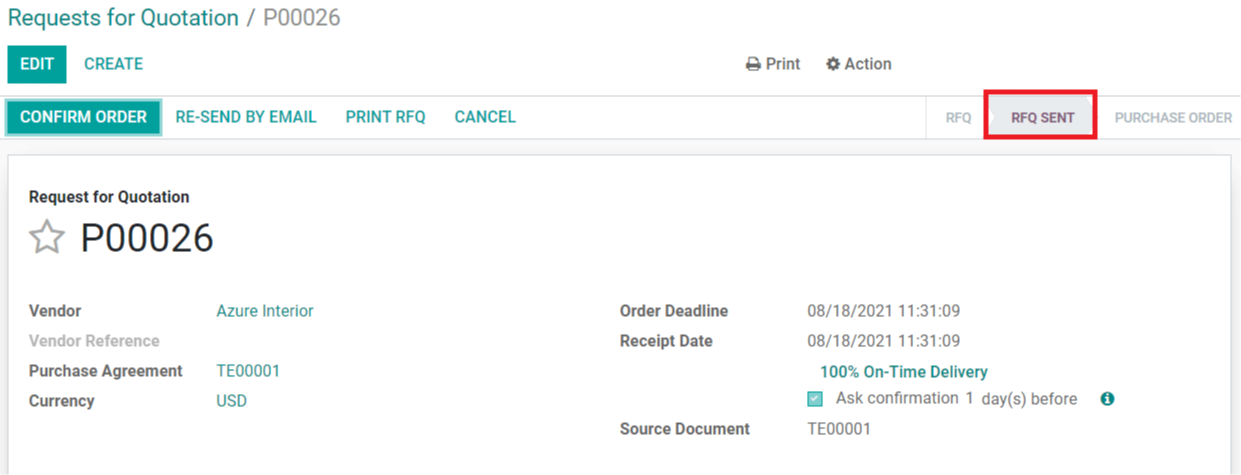Open the Print dropdown menu
Image resolution: width=1241 pixels, height=475 pixels.
click(774, 64)
